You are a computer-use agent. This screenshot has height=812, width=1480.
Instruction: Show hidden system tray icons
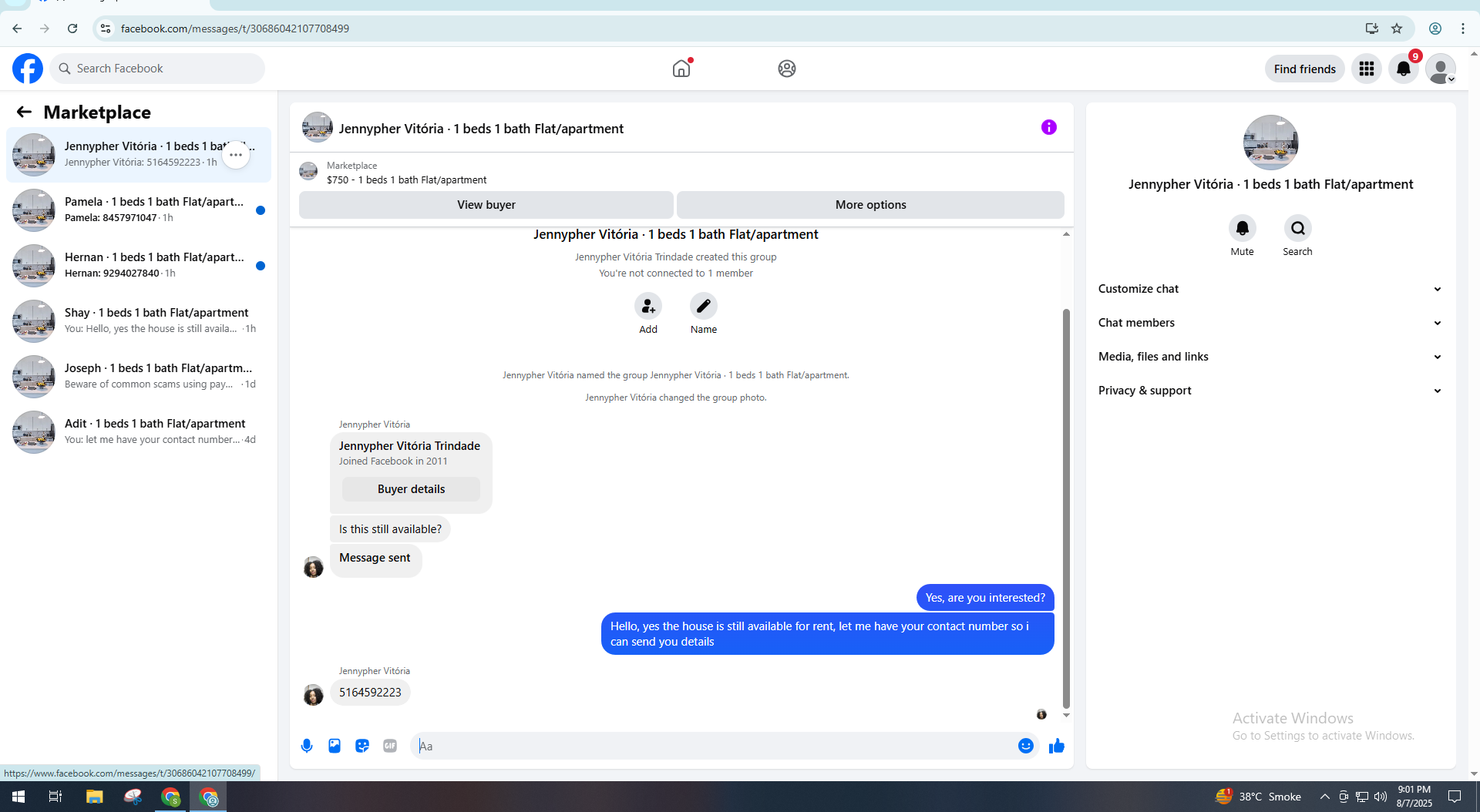1324,797
